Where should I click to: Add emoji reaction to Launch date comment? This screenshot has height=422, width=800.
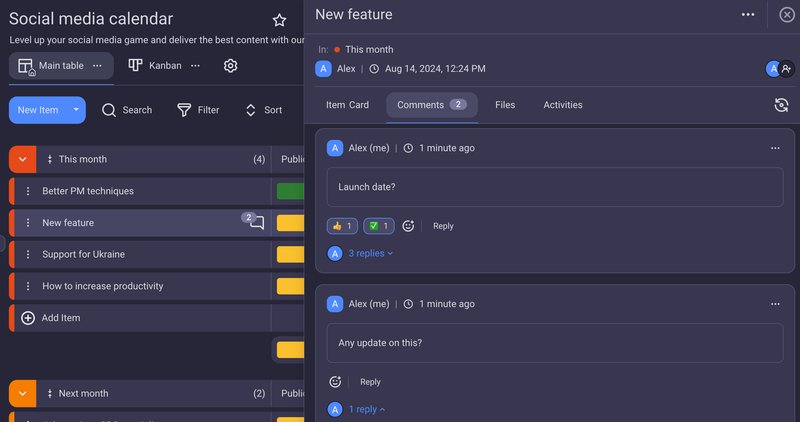408,226
